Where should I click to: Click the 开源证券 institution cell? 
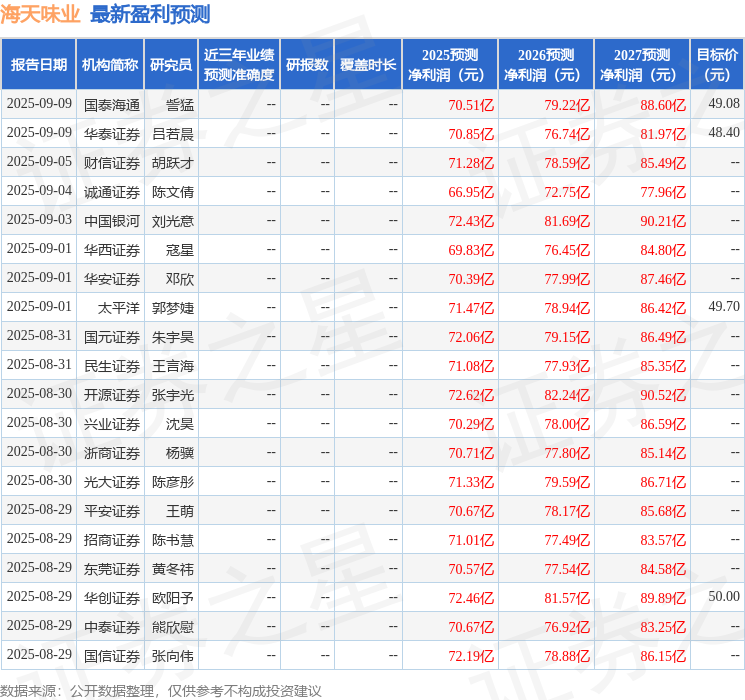[112, 395]
